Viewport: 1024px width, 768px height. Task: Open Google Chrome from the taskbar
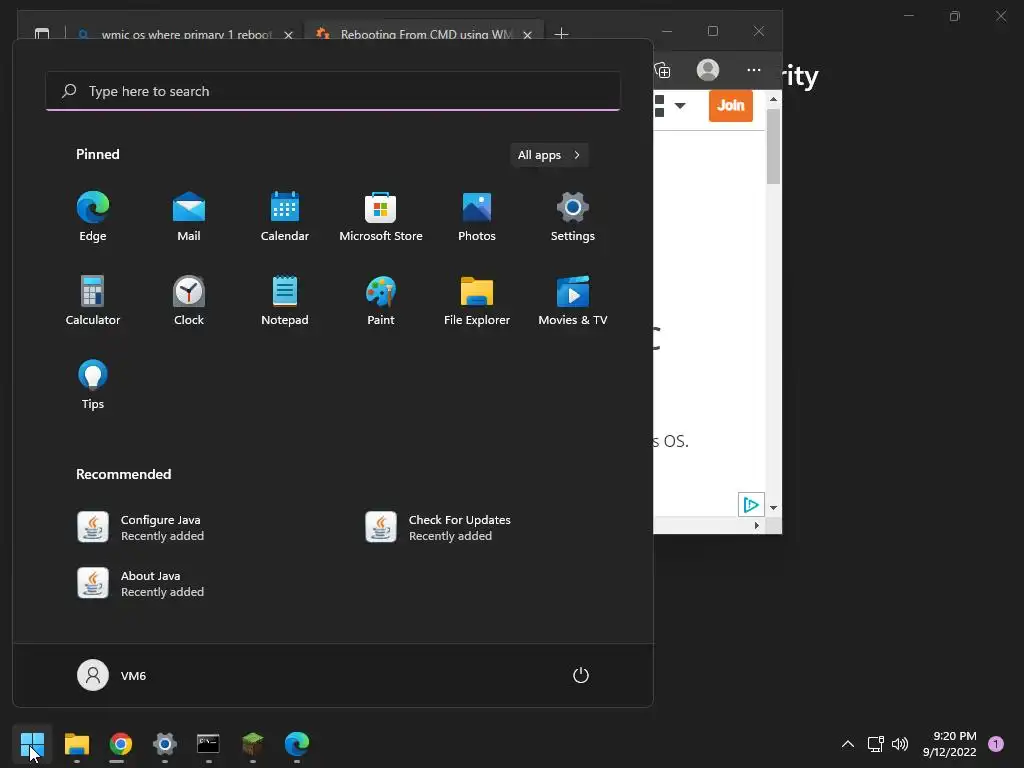click(x=120, y=744)
